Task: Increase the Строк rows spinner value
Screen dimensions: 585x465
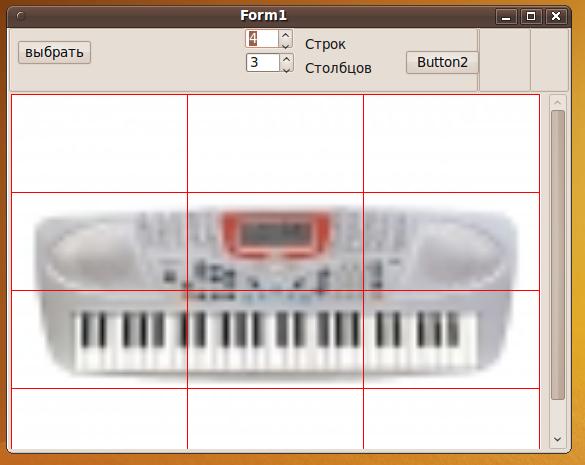Action: click(286, 35)
